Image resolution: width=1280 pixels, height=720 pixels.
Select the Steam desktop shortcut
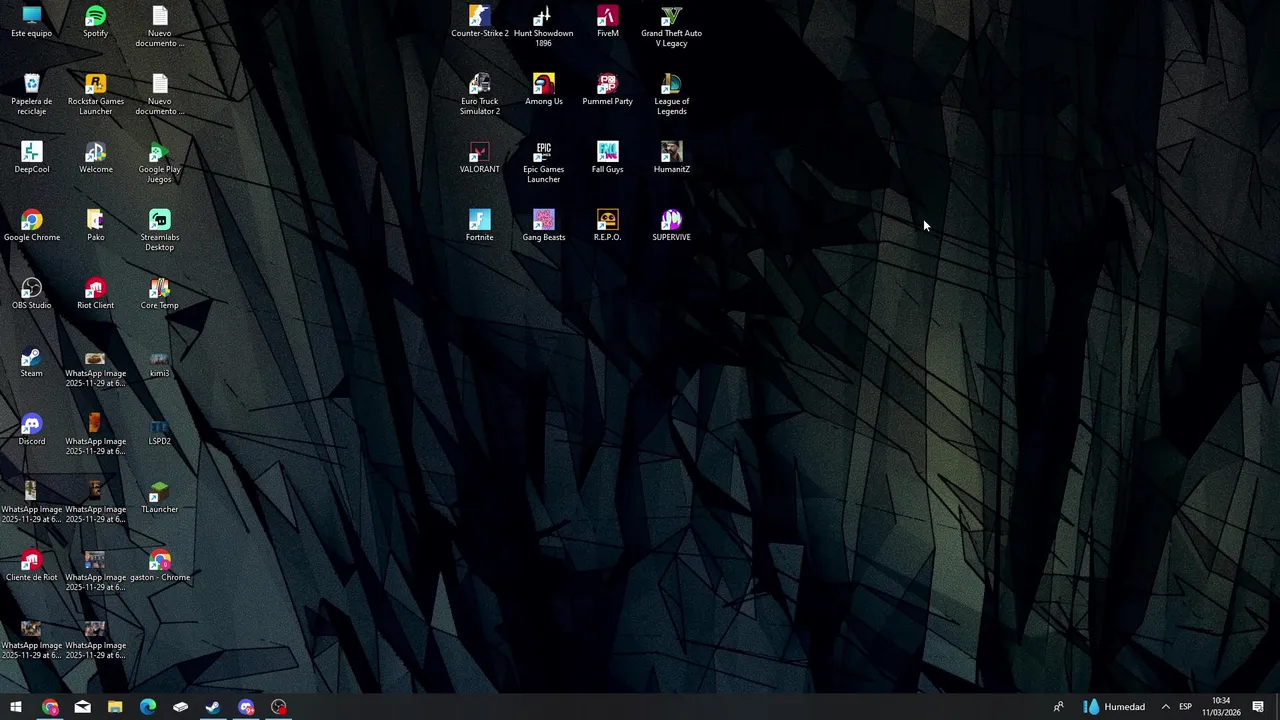click(32, 362)
